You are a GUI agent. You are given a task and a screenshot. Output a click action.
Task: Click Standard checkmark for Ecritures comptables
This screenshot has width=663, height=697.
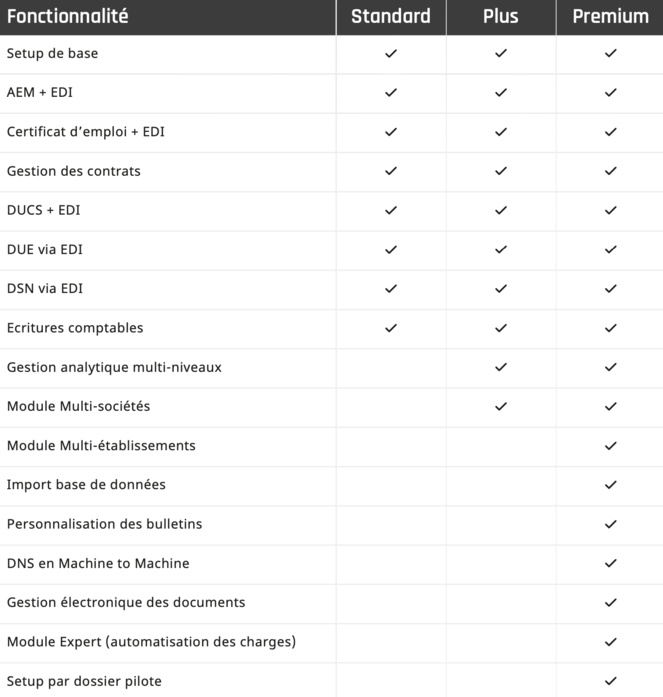pos(391,328)
